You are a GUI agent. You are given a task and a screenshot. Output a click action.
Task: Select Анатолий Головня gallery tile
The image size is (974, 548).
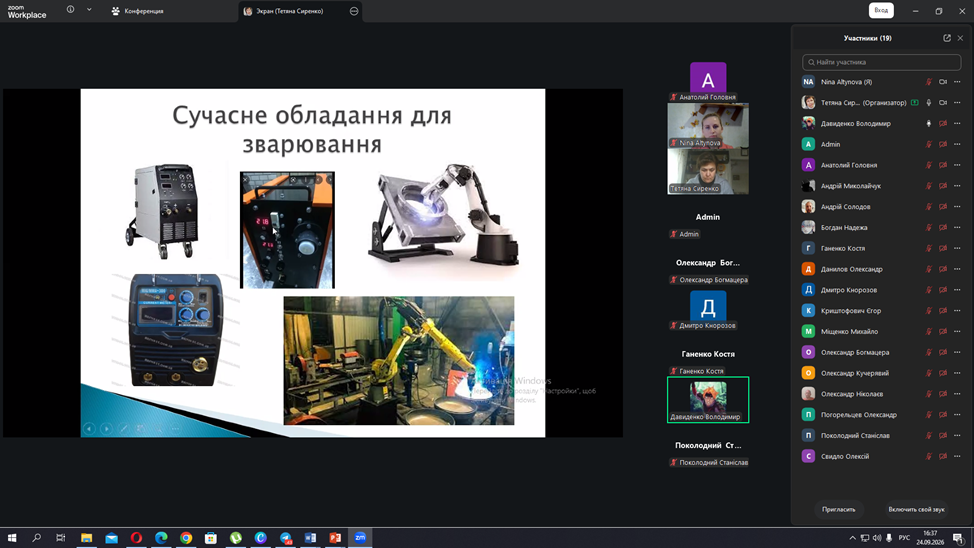tap(708, 81)
